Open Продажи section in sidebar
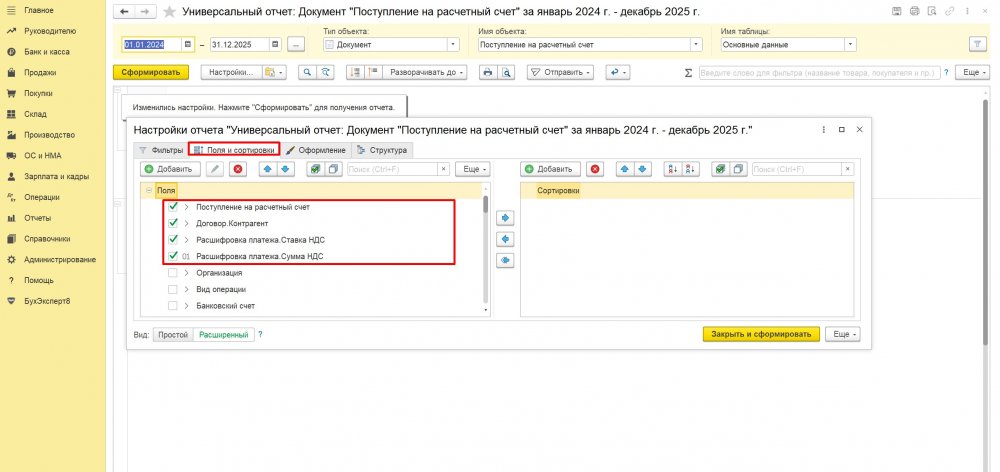Image resolution: width=1000 pixels, height=472 pixels. pyautogui.click(x=40, y=73)
